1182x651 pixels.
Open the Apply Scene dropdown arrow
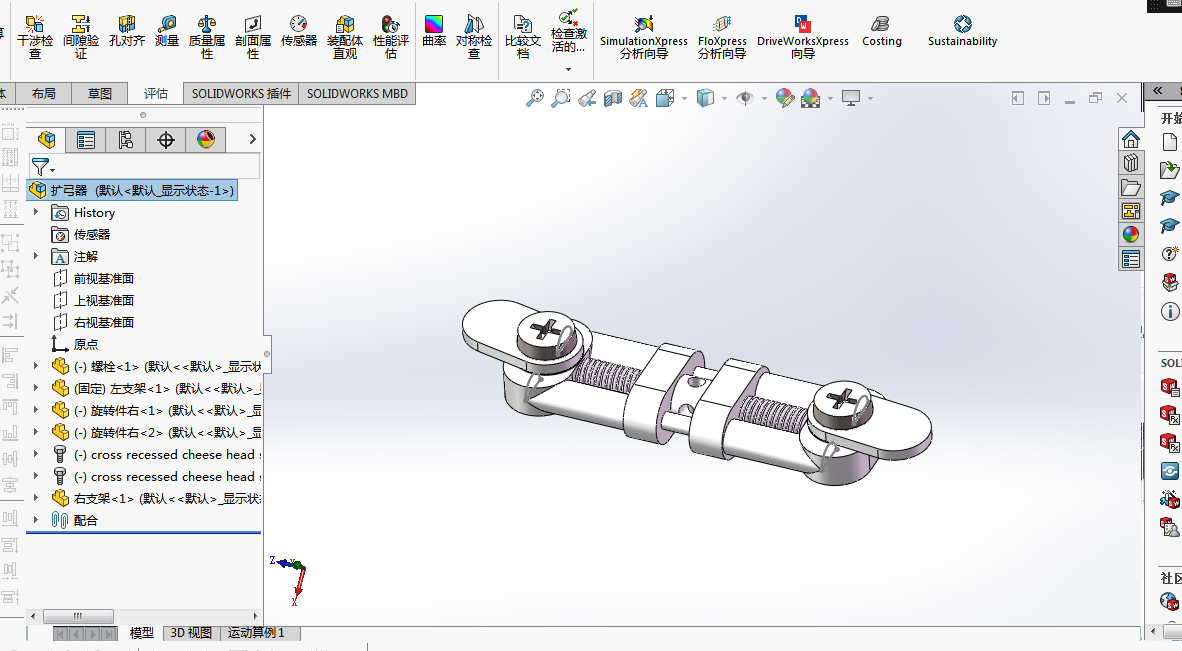tap(831, 98)
